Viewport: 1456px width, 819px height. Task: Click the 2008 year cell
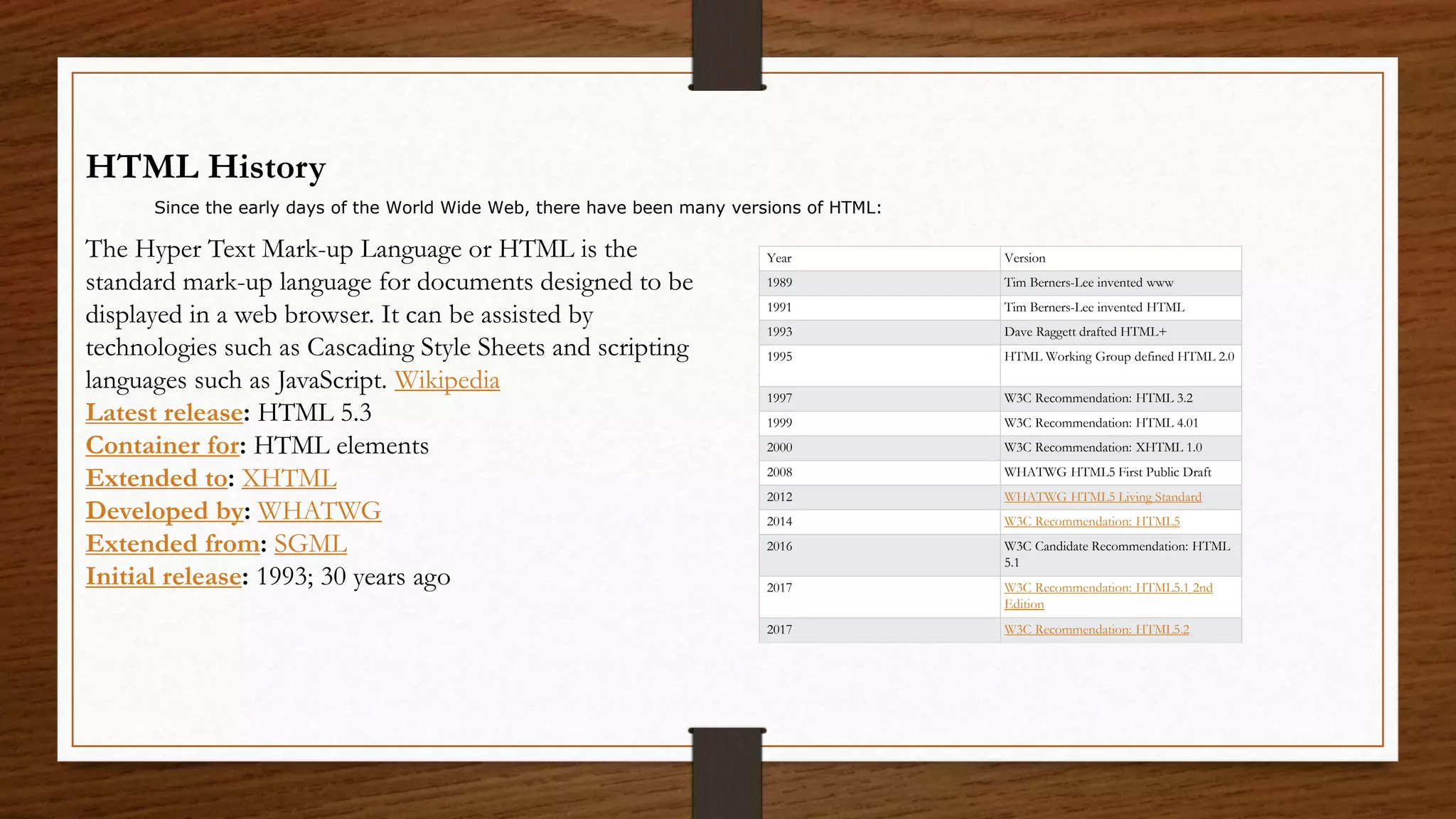[x=879, y=473]
